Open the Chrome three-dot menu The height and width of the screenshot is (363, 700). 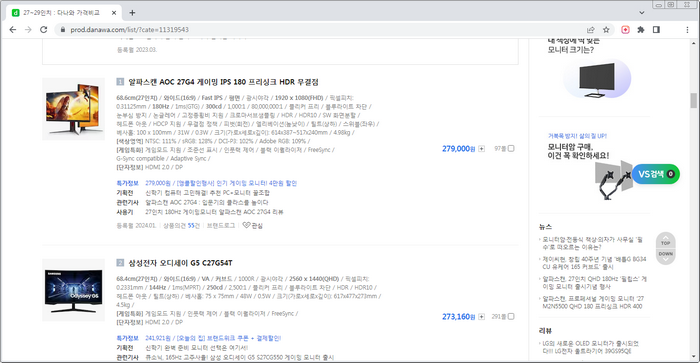click(687, 29)
